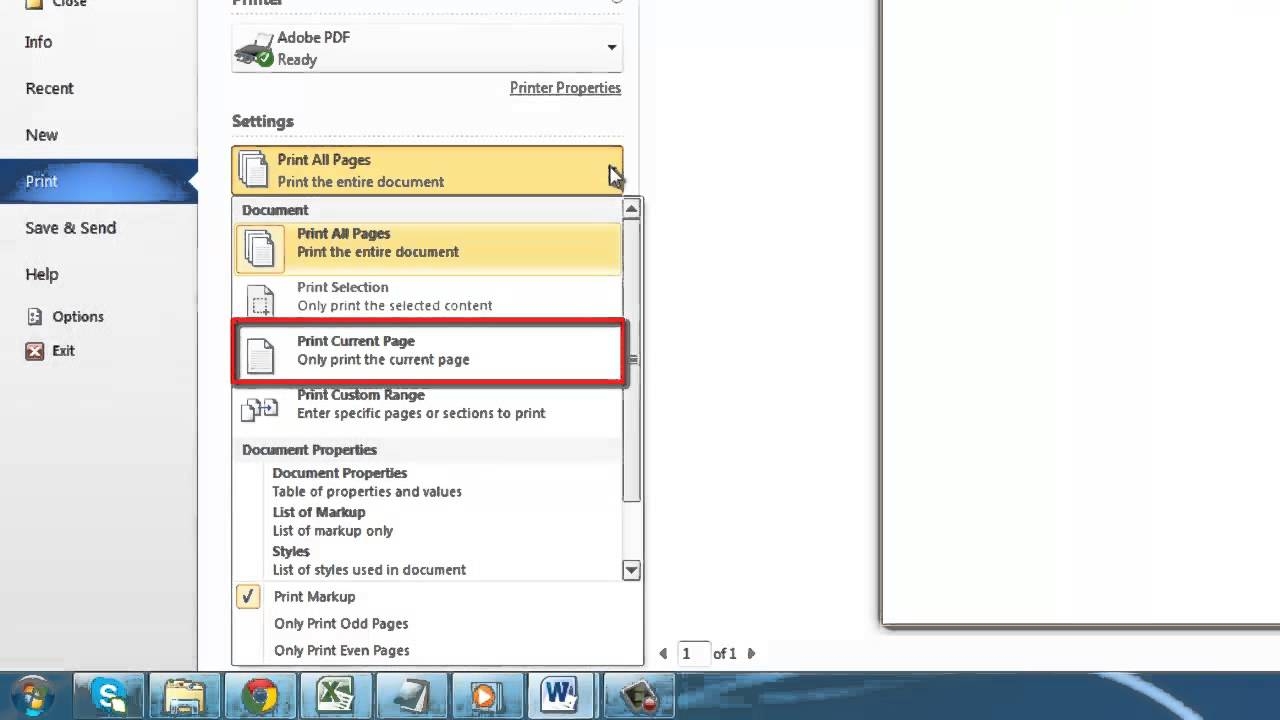Click the page number input field
The height and width of the screenshot is (720, 1280).
click(x=695, y=653)
